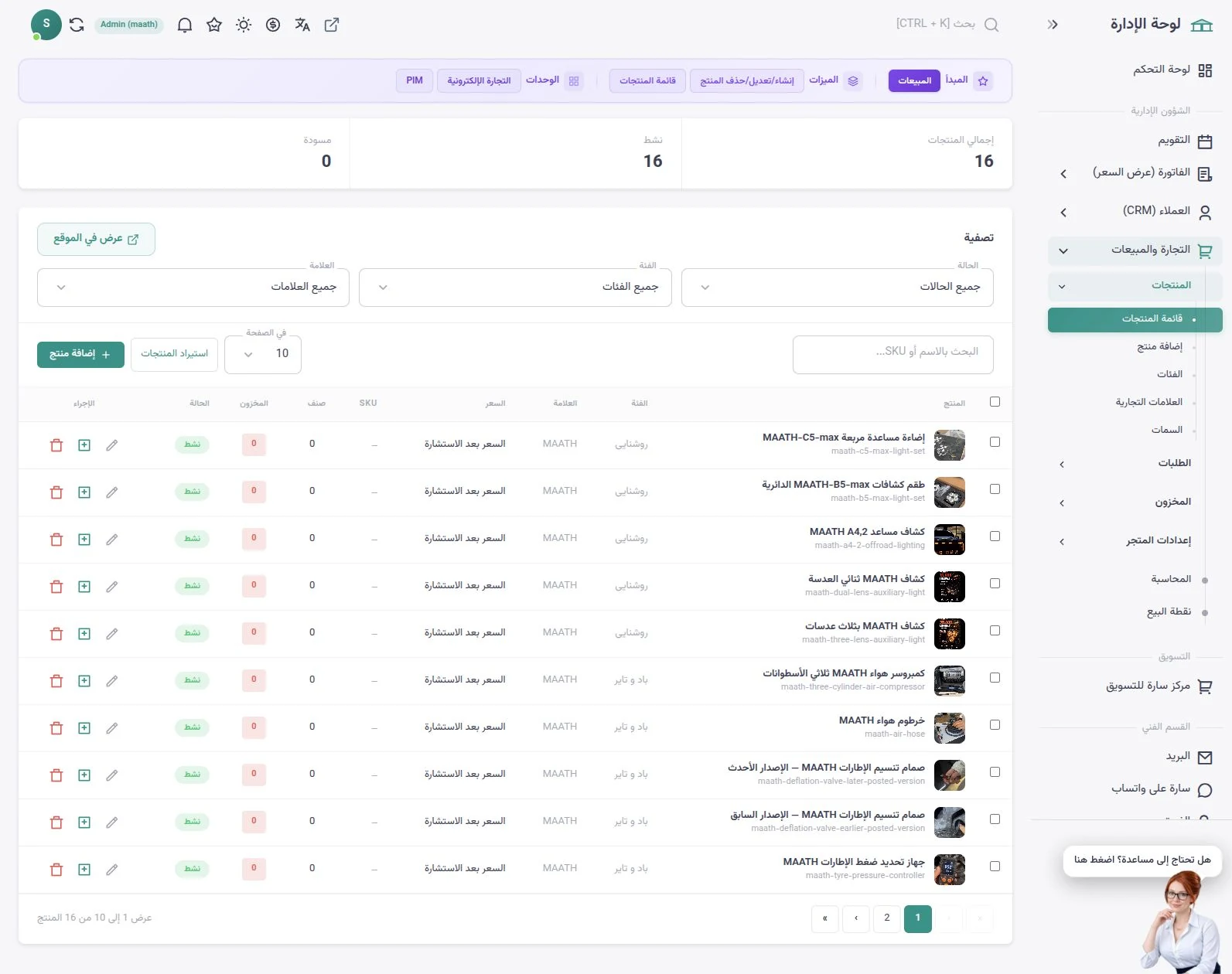Go to page 2 of products
This screenshot has height=974, width=1232.
(x=887, y=918)
